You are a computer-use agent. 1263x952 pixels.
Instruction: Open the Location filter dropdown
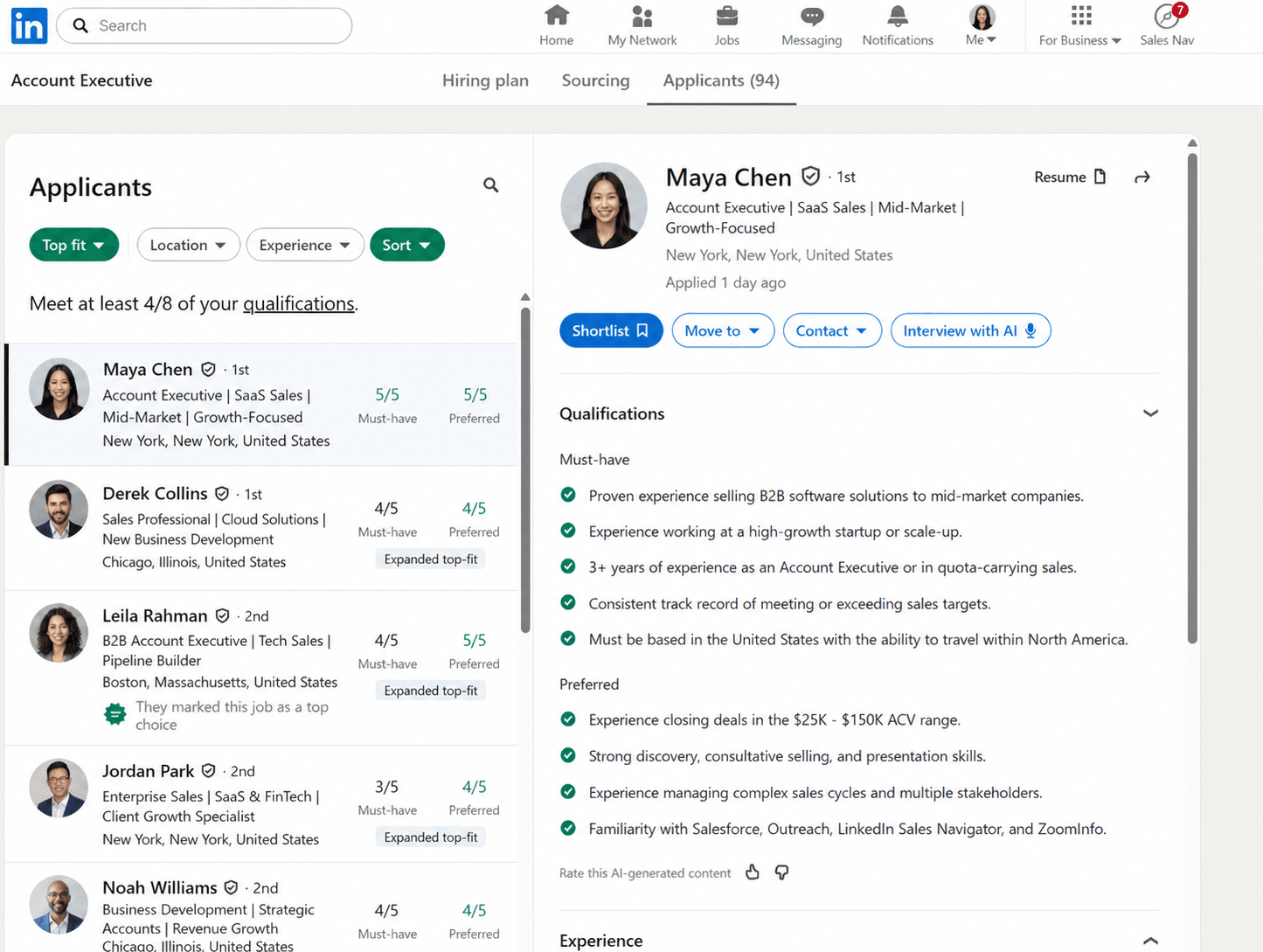click(x=188, y=245)
